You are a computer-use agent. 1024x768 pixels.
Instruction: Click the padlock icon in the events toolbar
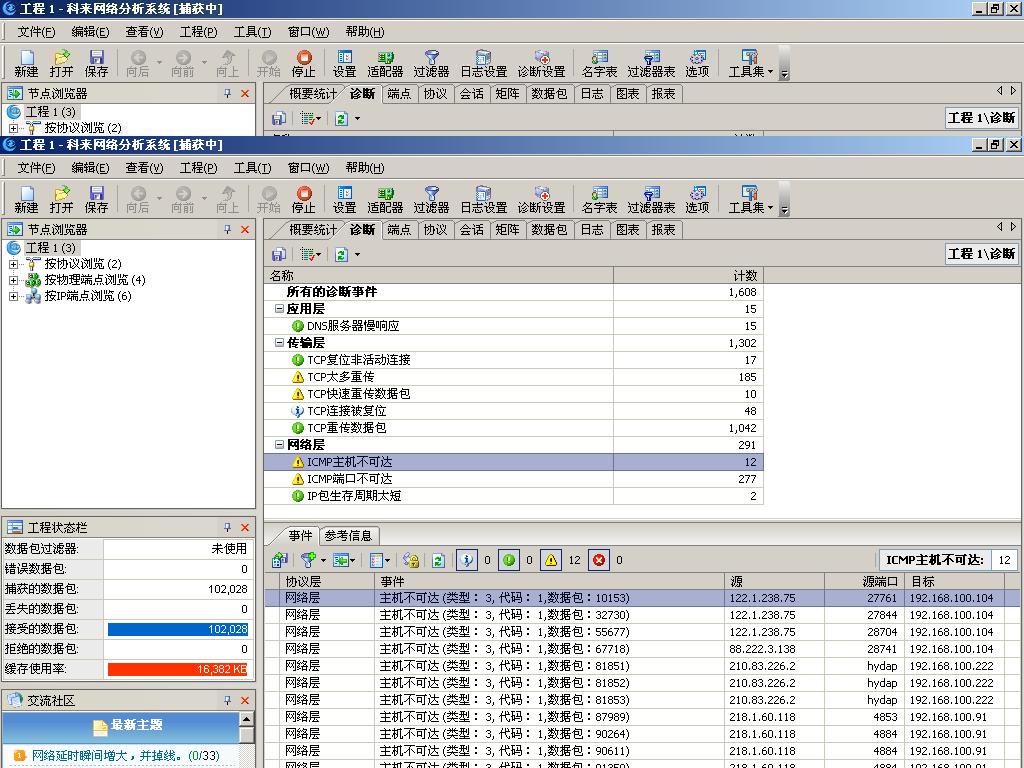410,560
